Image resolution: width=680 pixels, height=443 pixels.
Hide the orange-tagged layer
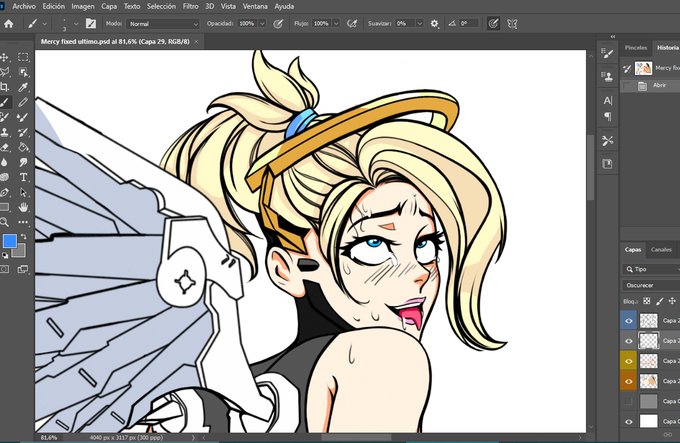[628, 381]
